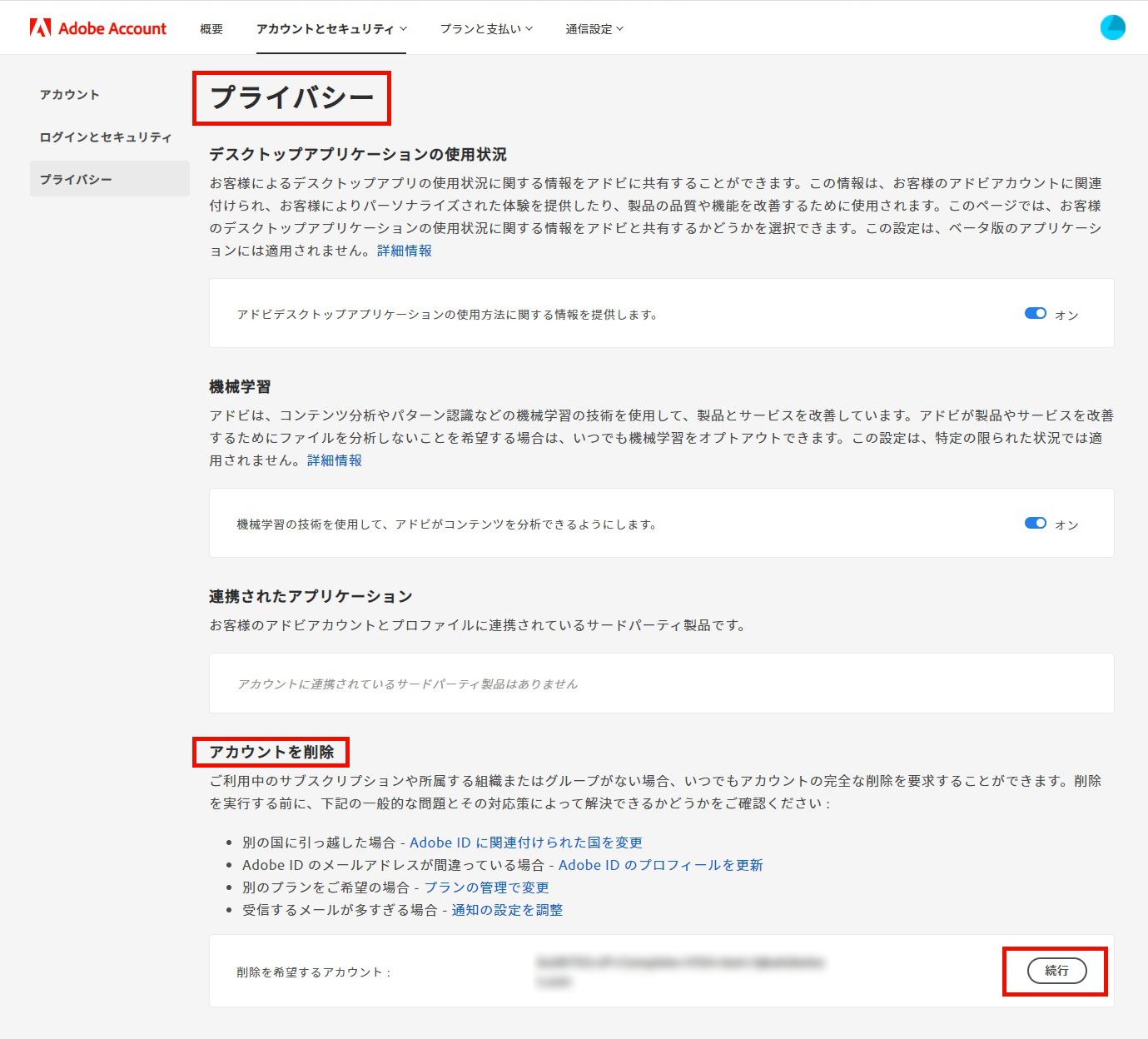
Task: Click the 機械学習 section heading
Action: tap(240, 387)
